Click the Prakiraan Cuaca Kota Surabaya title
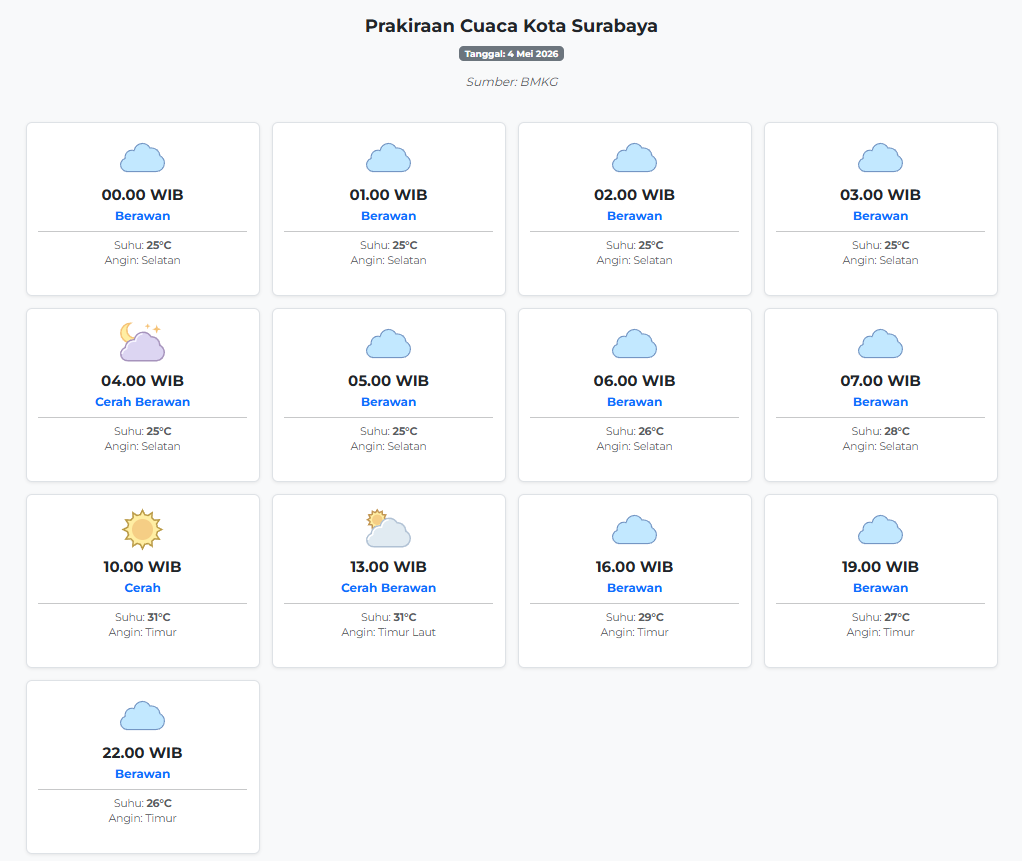Viewport: 1022px width, 861px height. click(x=511, y=25)
